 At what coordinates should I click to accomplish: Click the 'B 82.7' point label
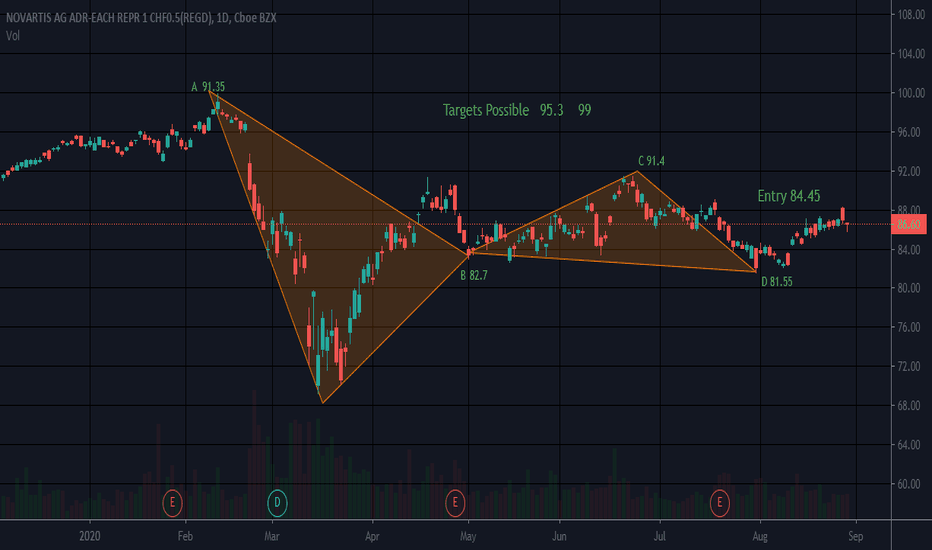[474, 275]
